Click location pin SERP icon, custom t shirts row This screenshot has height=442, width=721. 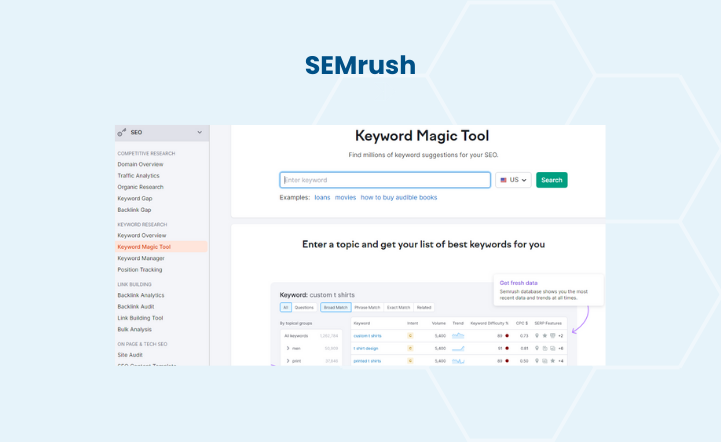click(x=537, y=336)
